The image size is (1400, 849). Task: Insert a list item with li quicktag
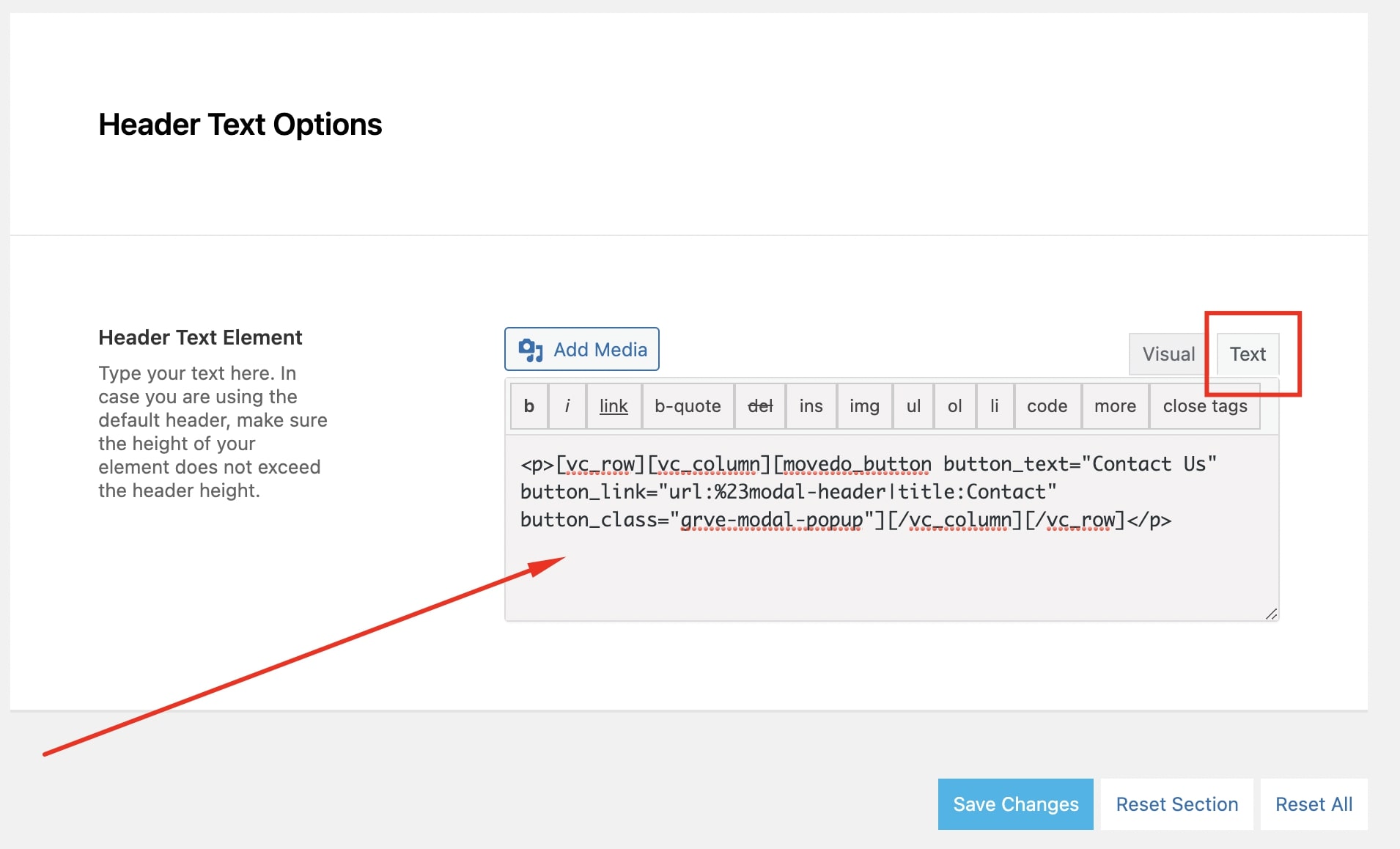point(994,405)
